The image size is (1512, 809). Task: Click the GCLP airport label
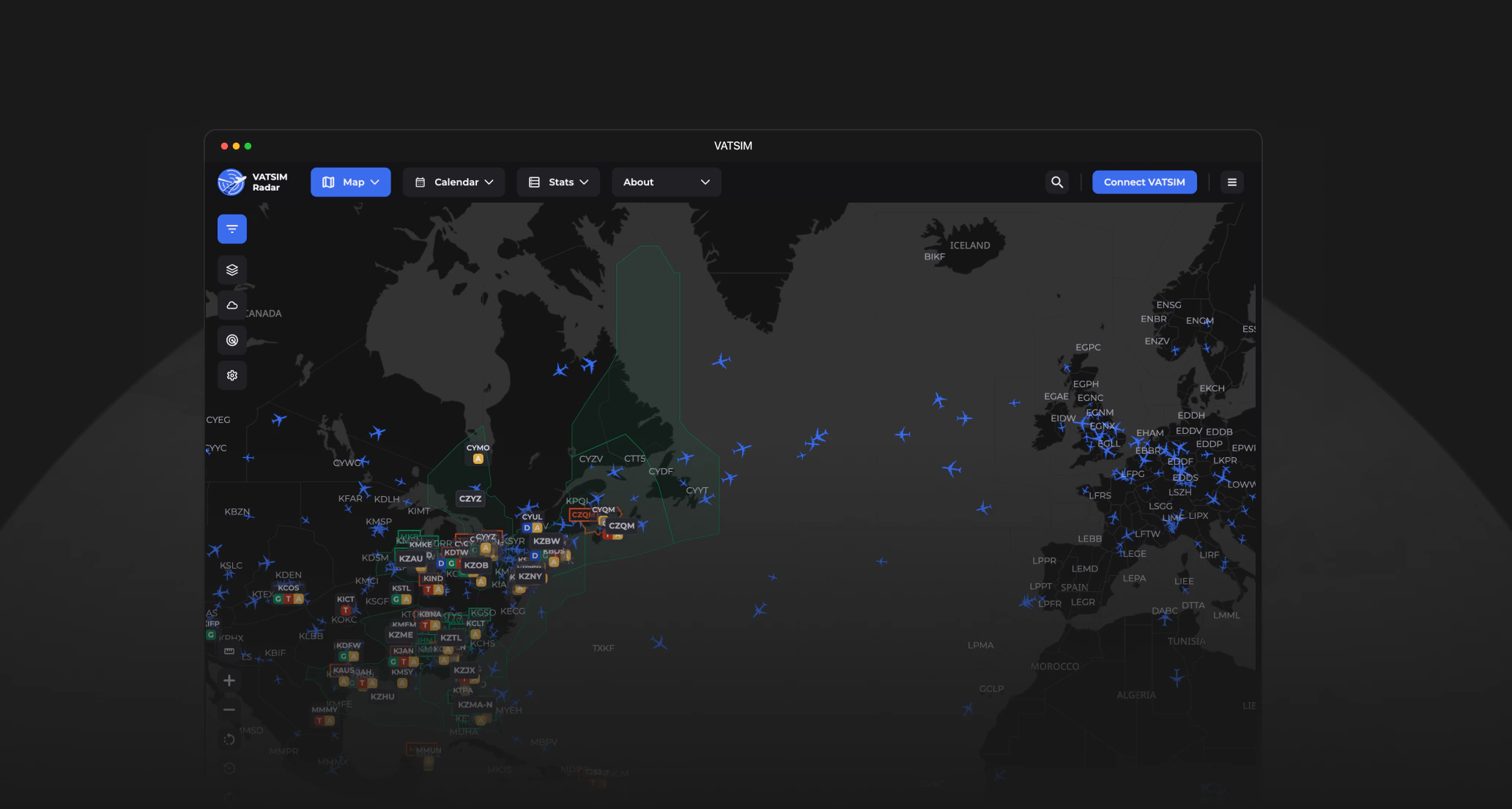point(992,688)
